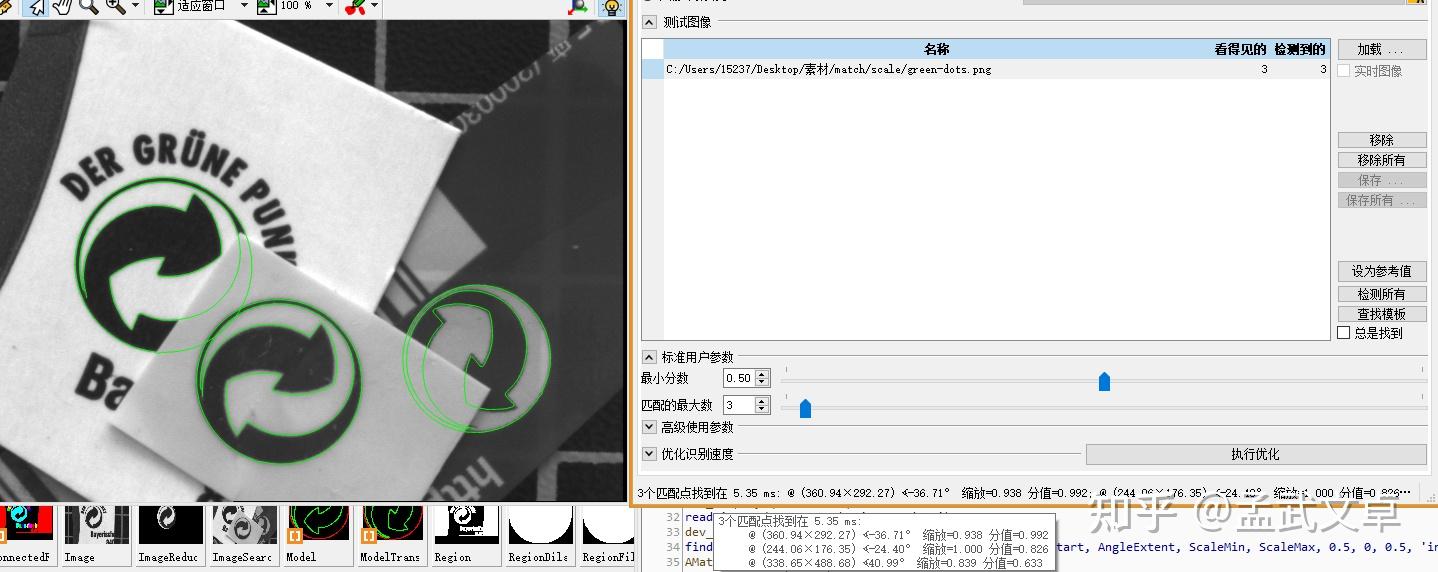
Task: Click the 检测所有 button
Action: tap(1382, 294)
